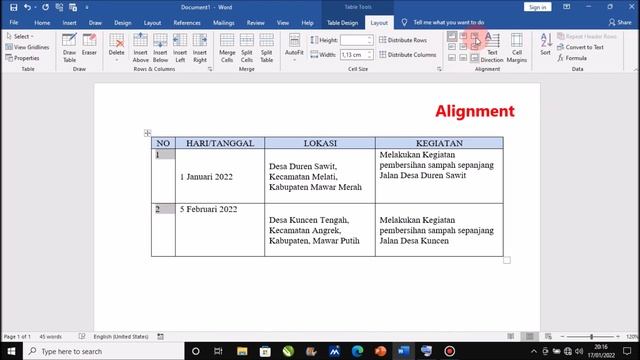Activate the table Eraser tool
Screen dimensions: 640x360
[x=89, y=45]
